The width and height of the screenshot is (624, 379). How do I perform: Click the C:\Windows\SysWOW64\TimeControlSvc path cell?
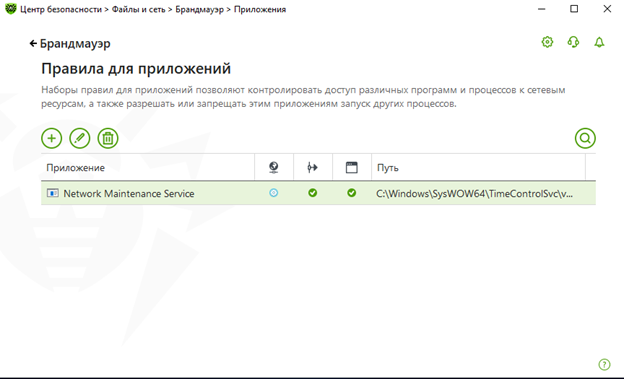(474, 194)
